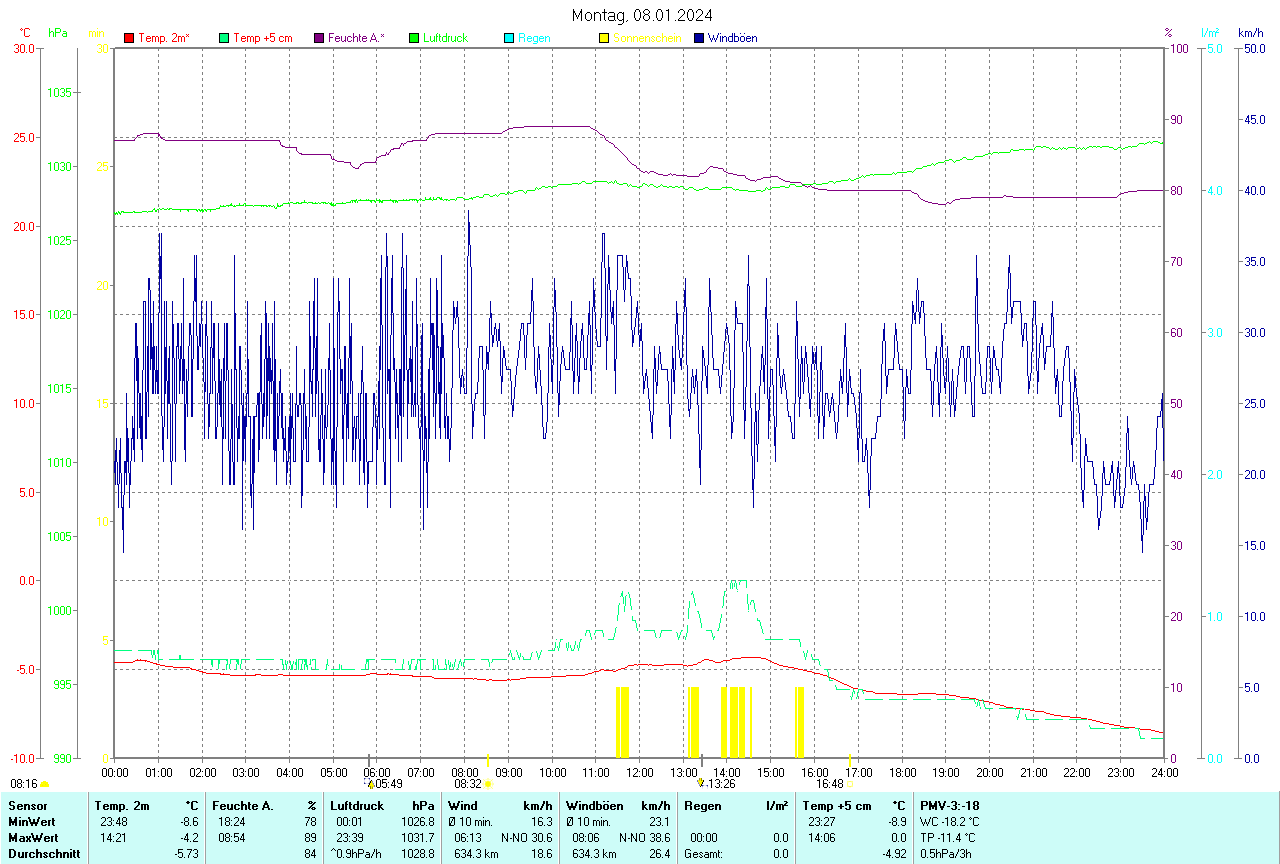This screenshot has width=1280, height=864.
Task: Click the average pressure value 1028.8
Action: 418,854
